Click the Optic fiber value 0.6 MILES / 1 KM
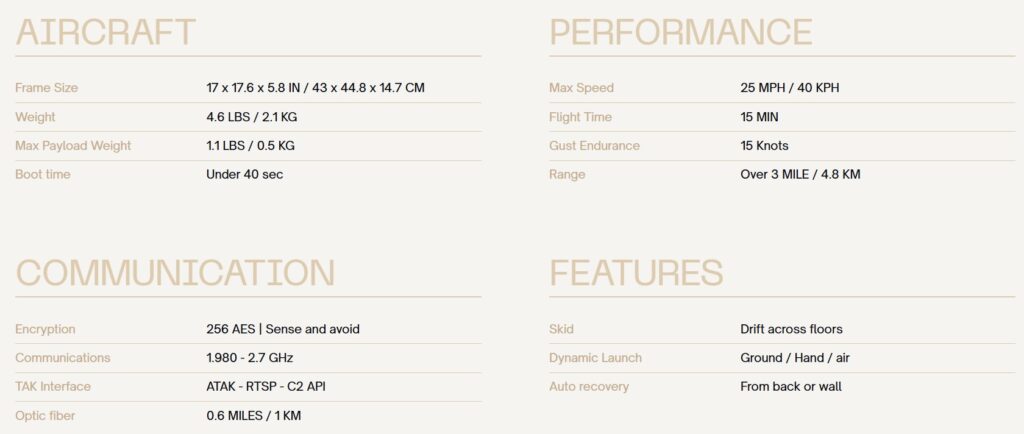This screenshot has width=1024, height=434. pyautogui.click(x=253, y=416)
